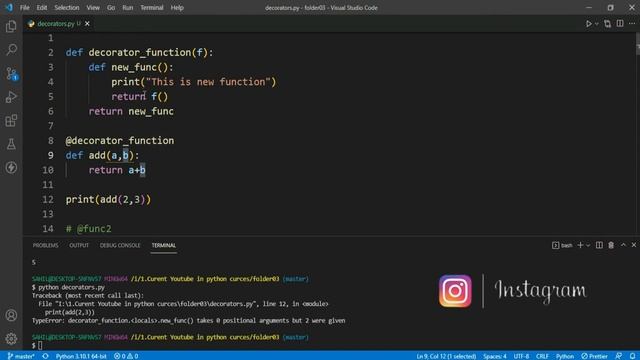The height and width of the screenshot is (360, 640).
Task: Click Ln 9, Col 12 cursor position
Action: click(446, 356)
